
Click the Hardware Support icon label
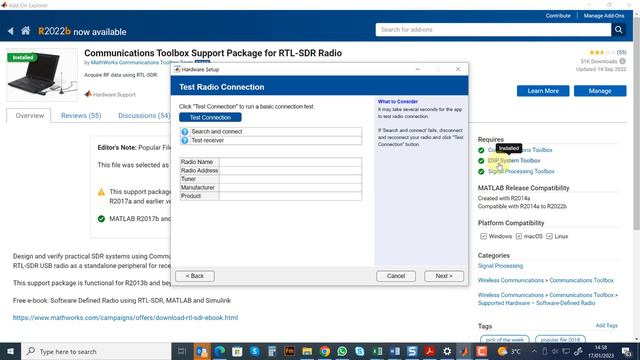[x=110, y=94]
